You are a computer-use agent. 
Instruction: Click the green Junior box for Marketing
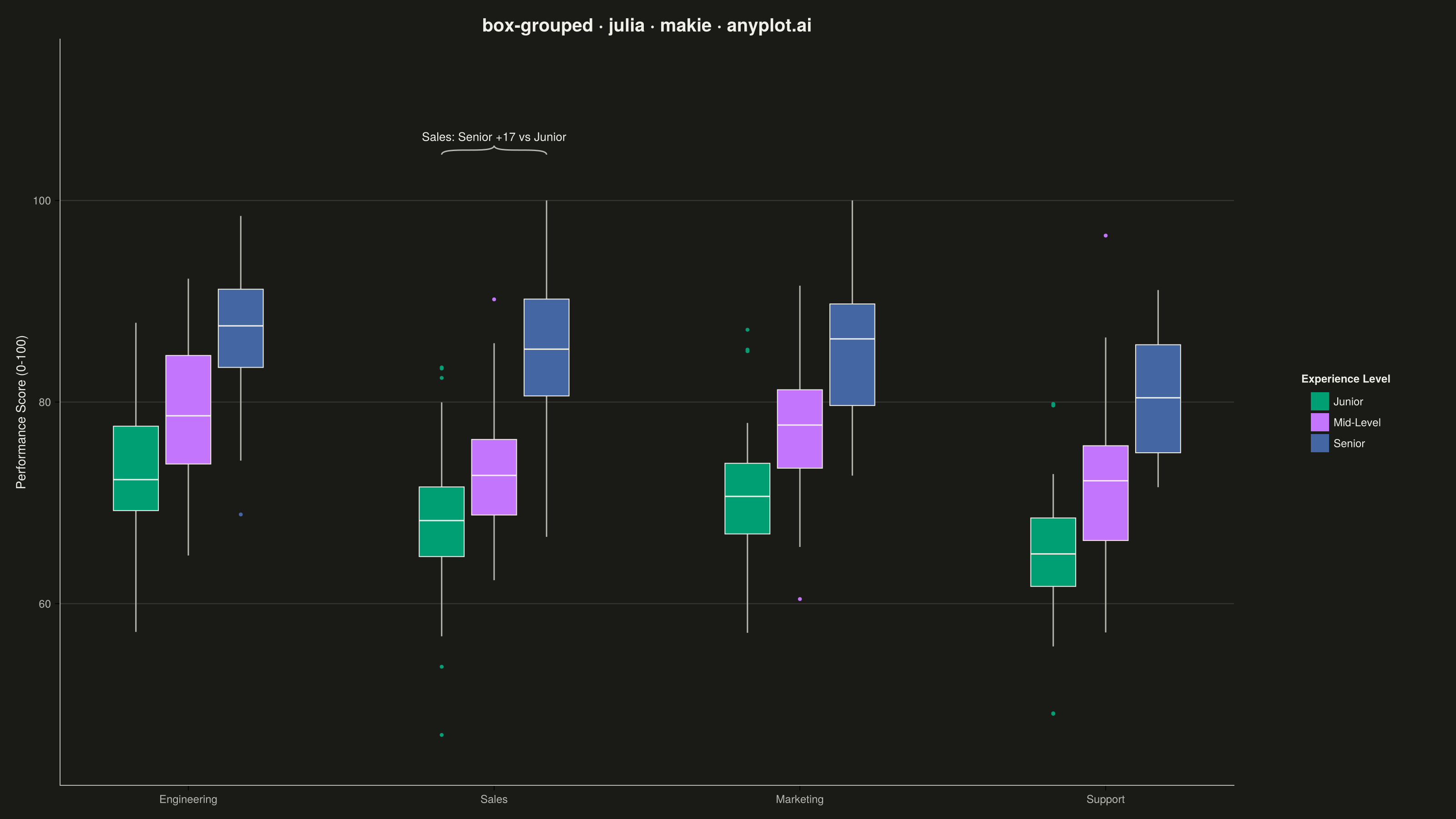point(747,499)
